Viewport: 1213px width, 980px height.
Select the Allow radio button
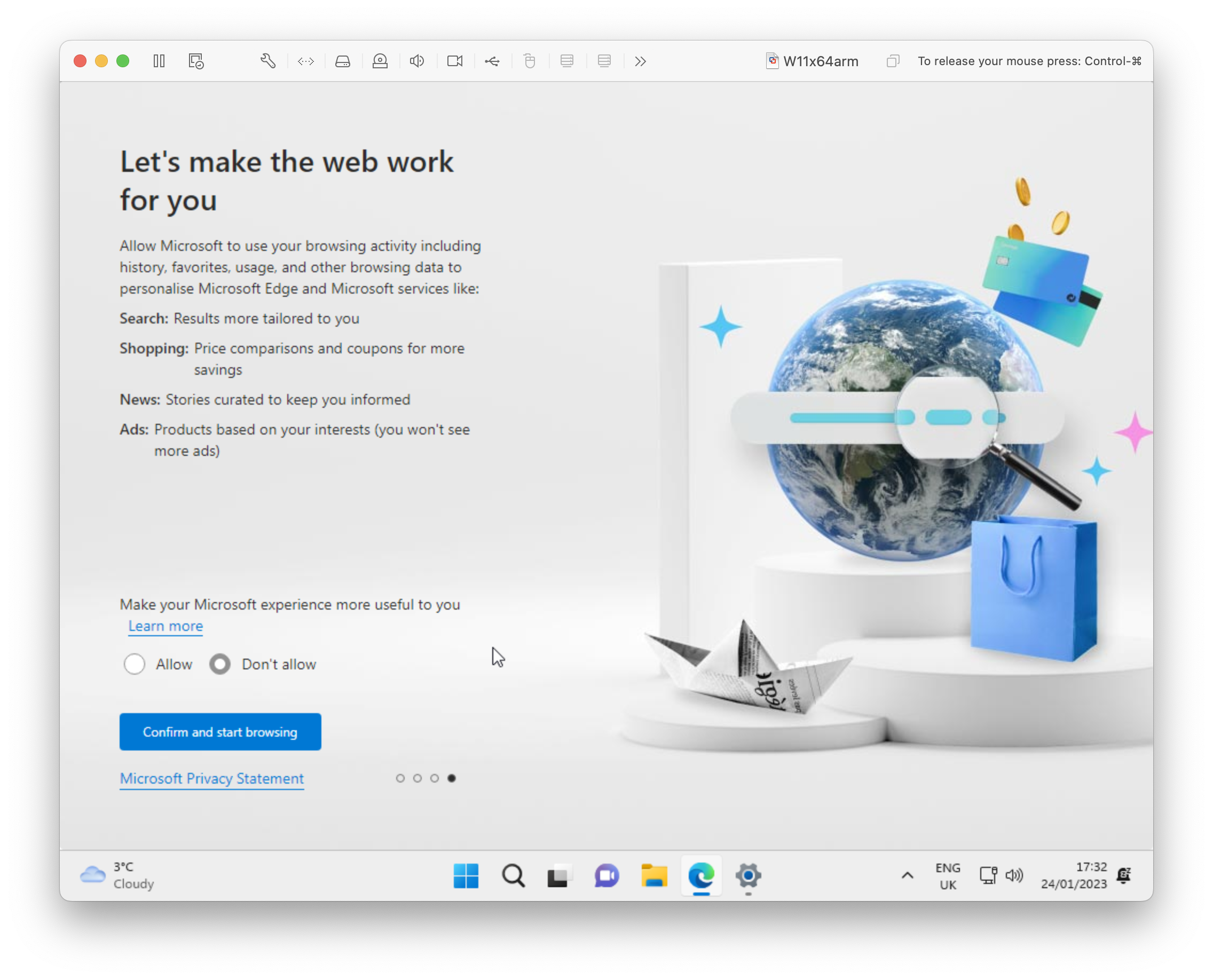pyautogui.click(x=135, y=664)
